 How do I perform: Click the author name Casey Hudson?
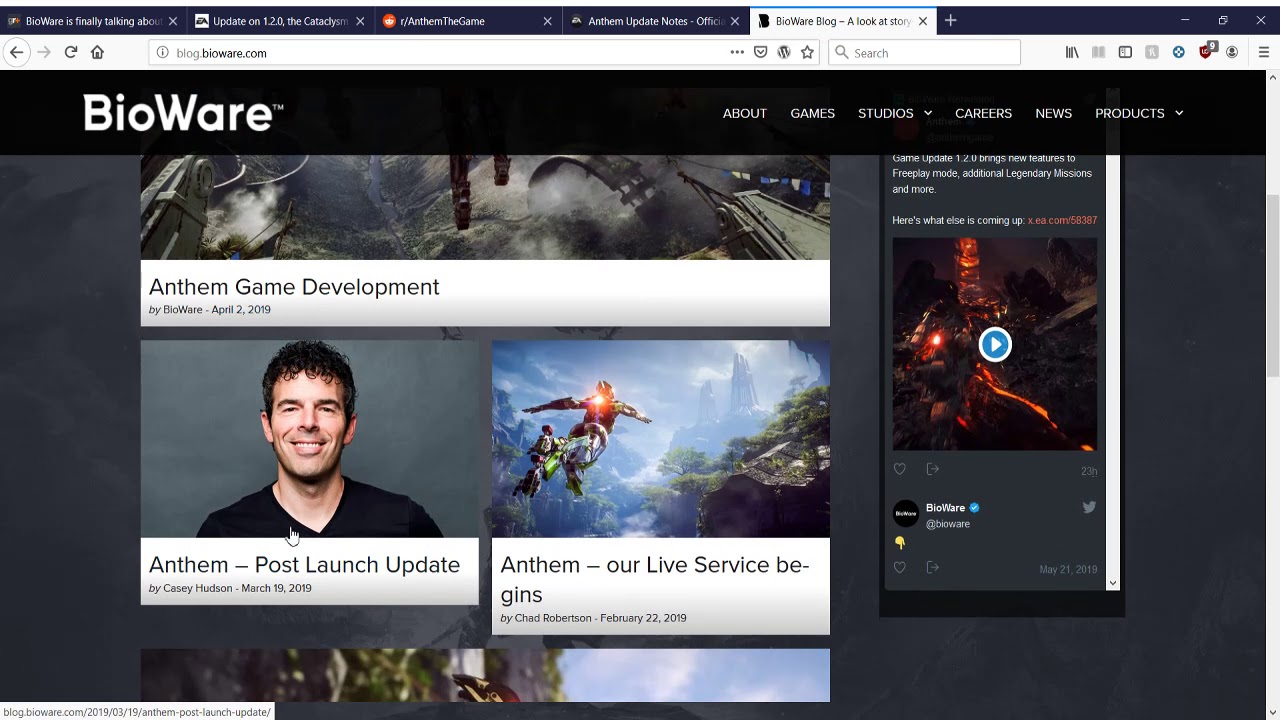click(198, 588)
